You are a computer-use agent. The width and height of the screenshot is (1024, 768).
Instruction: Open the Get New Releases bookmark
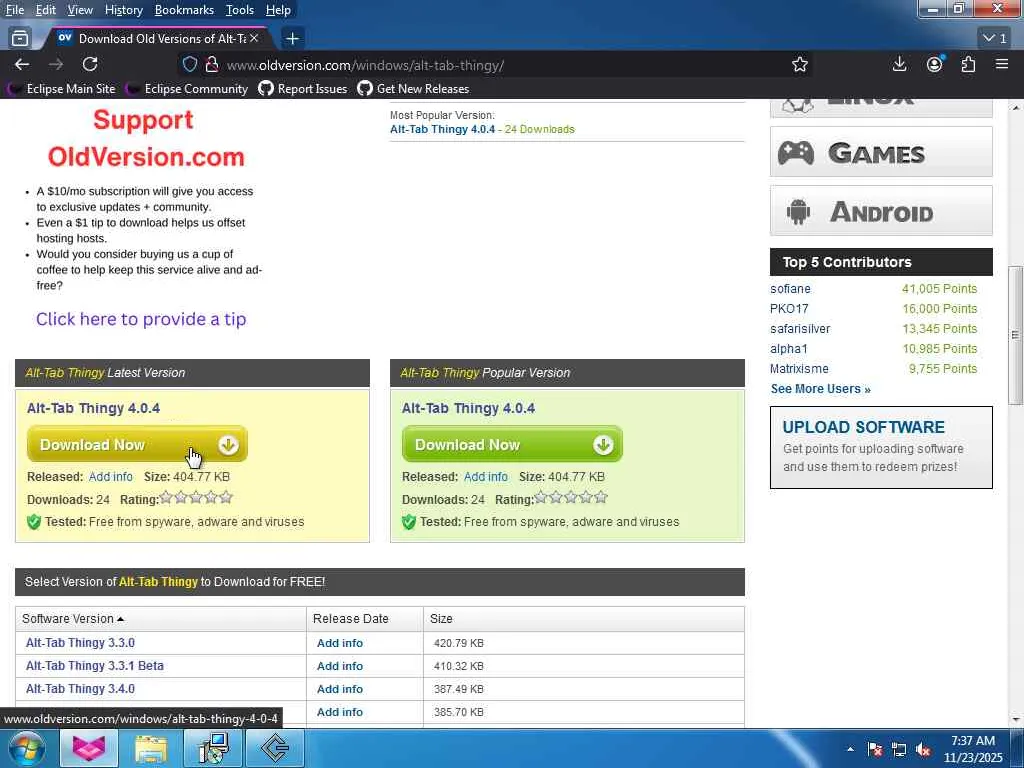pos(413,89)
